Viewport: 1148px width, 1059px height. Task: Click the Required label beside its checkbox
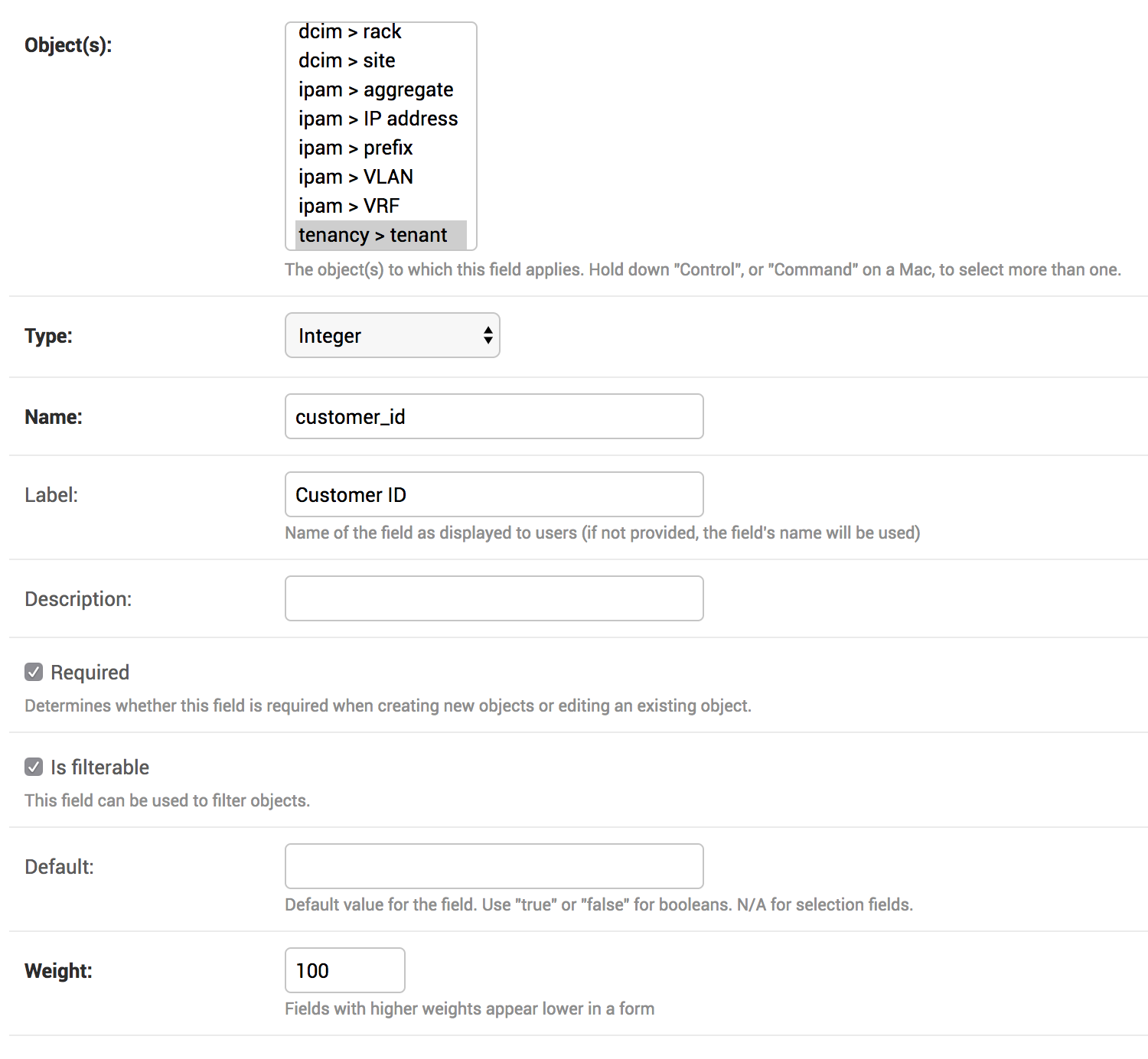coord(89,671)
